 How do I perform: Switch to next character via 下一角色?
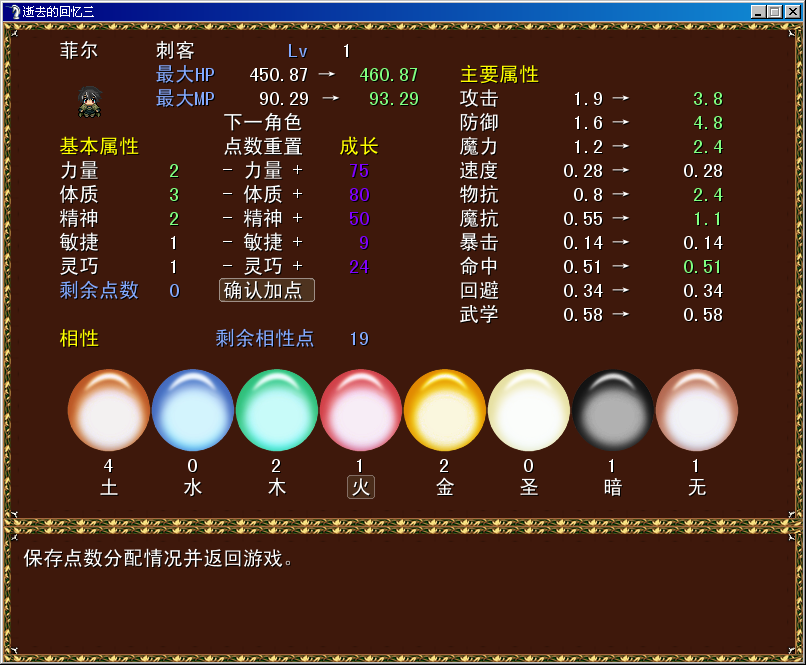[263, 122]
